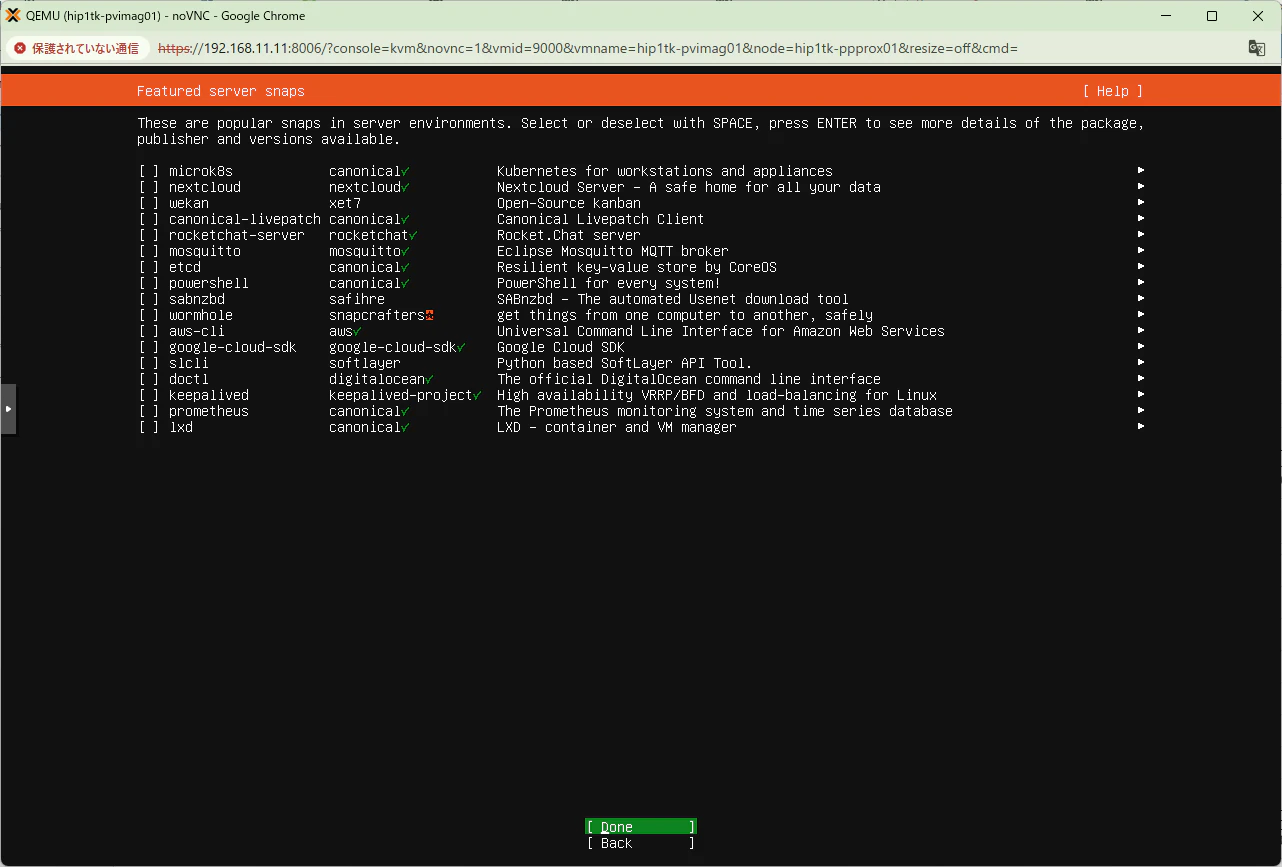Click verified checkmark beside google-cloud-sdk publisher
This screenshot has width=1282, height=867.
[461, 347]
